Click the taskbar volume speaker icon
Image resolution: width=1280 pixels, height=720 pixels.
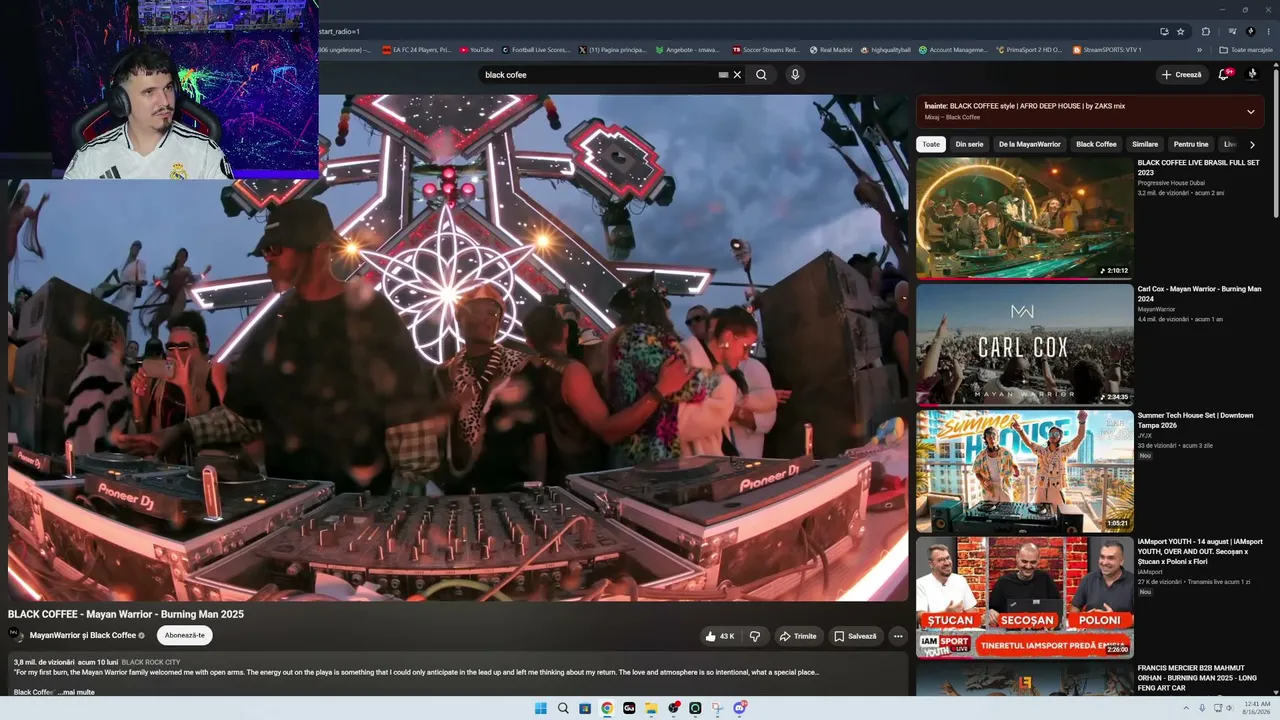click(1229, 708)
